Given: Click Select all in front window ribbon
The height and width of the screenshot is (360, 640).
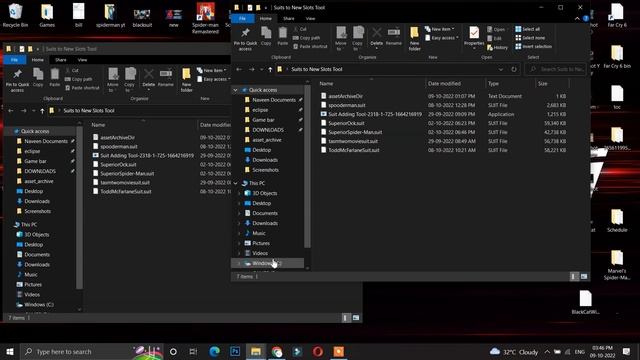Looking at the screenshot, I should [x=527, y=29].
